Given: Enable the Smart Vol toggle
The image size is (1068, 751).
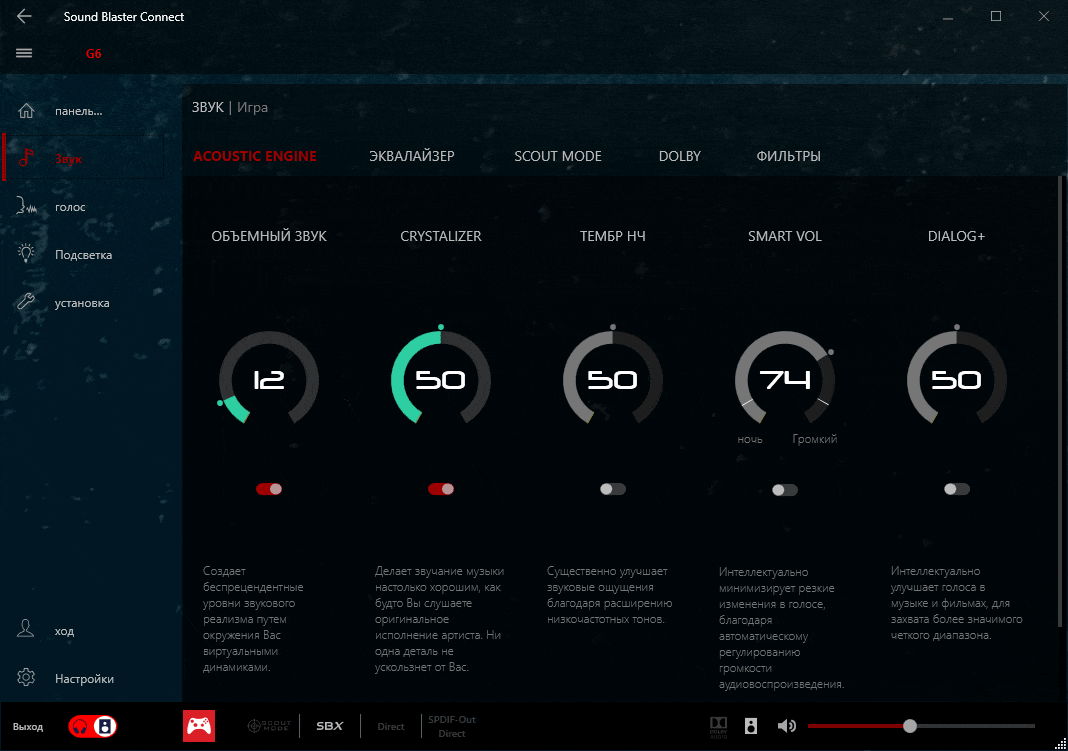Looking at the screenshot, I should [x=785, y=490].
